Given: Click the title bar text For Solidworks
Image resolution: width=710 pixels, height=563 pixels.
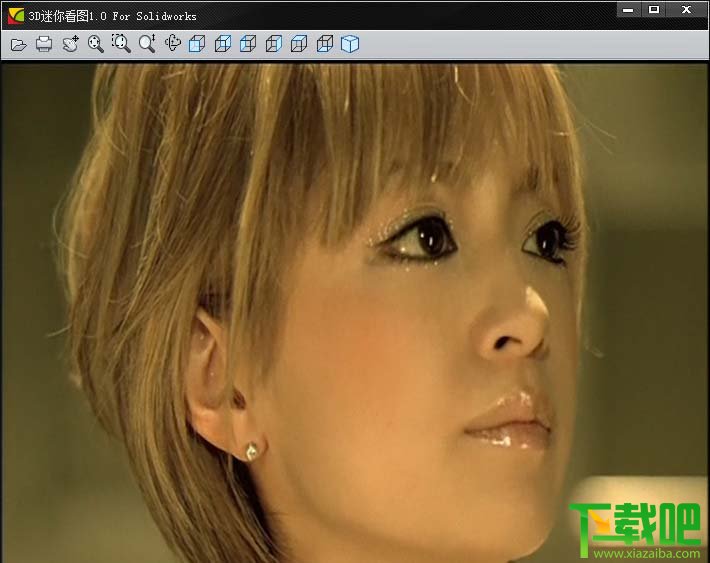Looking at the screenshot, I should pyautogui.click(x=154, y=16).
